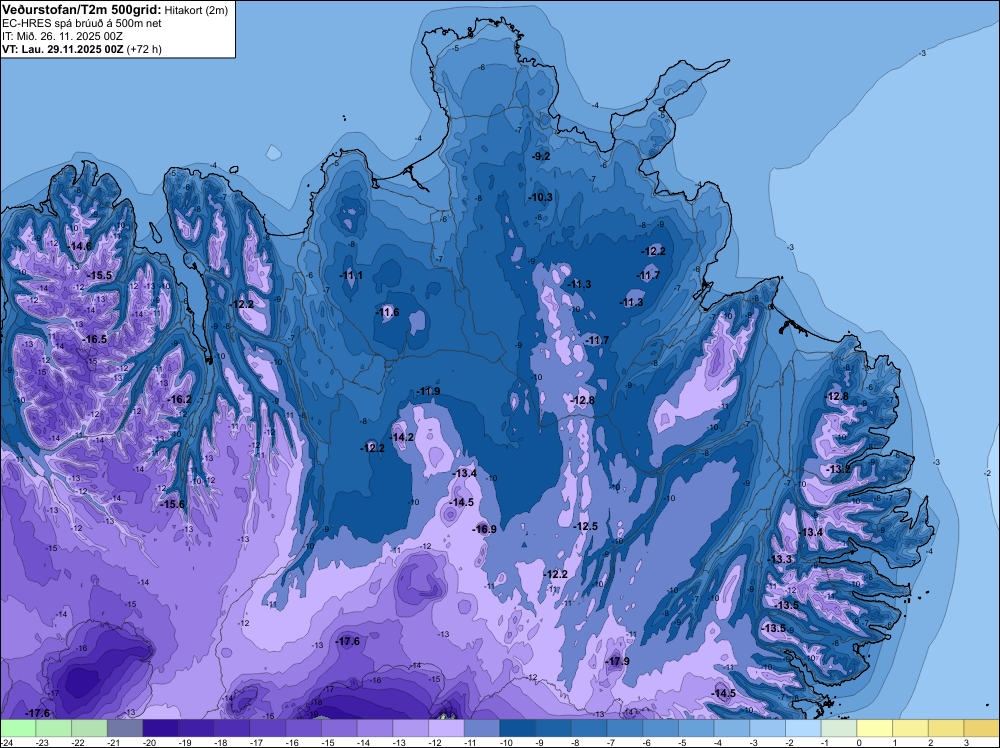Click the map temperature value -13.2
Image resolution: width=1000 pixels, height=748 pixels.
click(838, 469)
